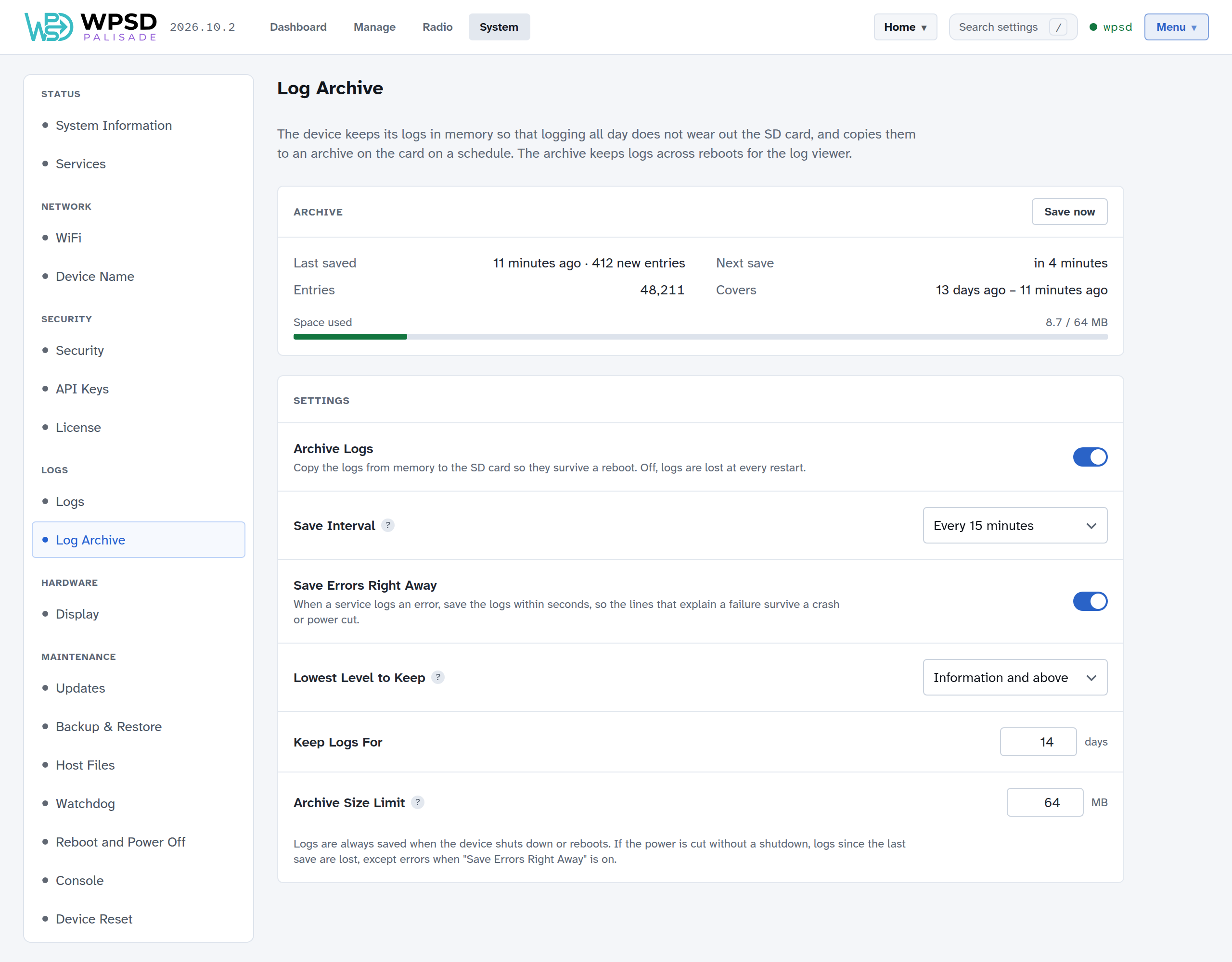Switch to the Dashboard tab
This screenshot has height=962, width=1232.
pyautogui.click(x=298, y=27)
